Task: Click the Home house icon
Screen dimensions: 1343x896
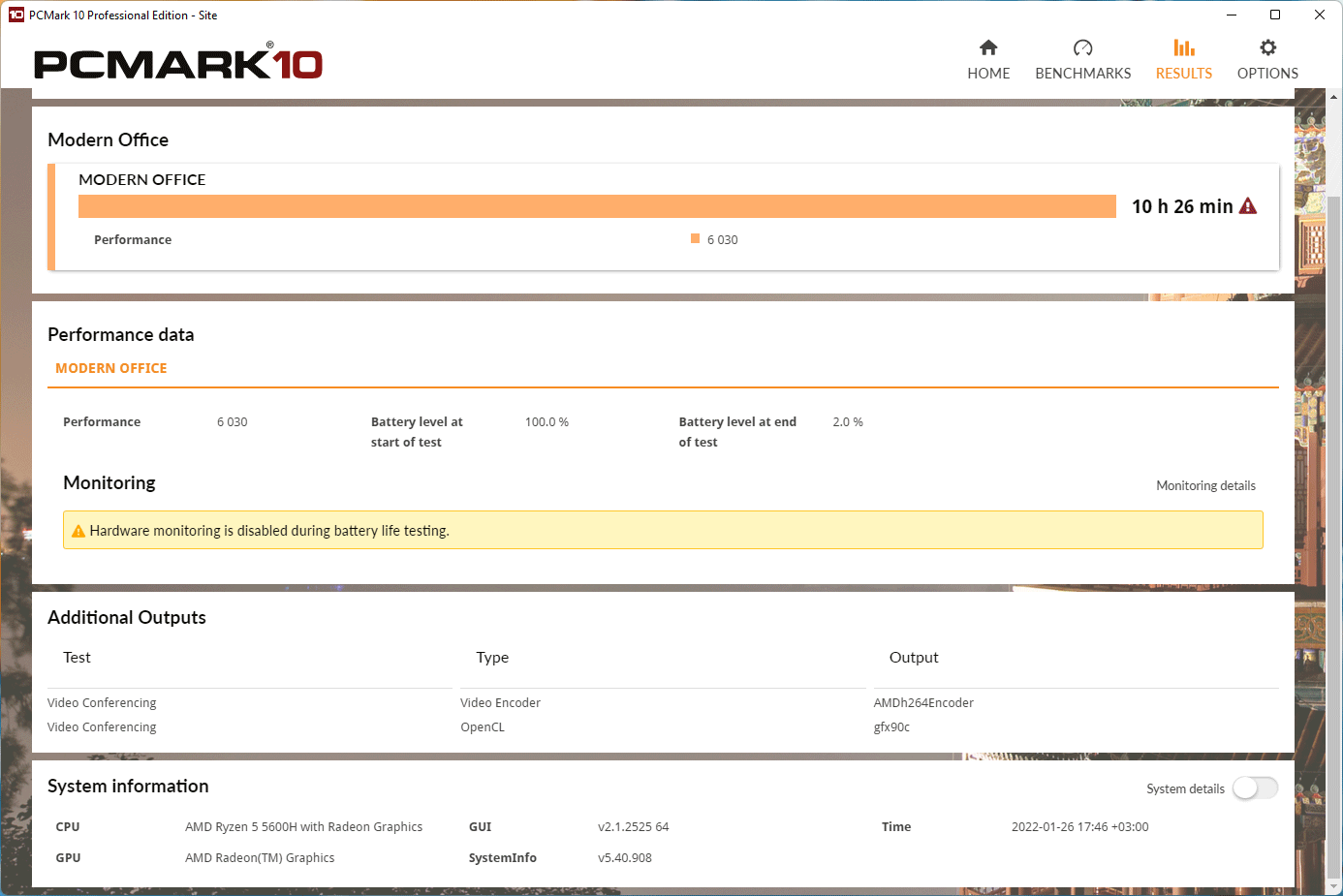Action: tap(988, 47)
